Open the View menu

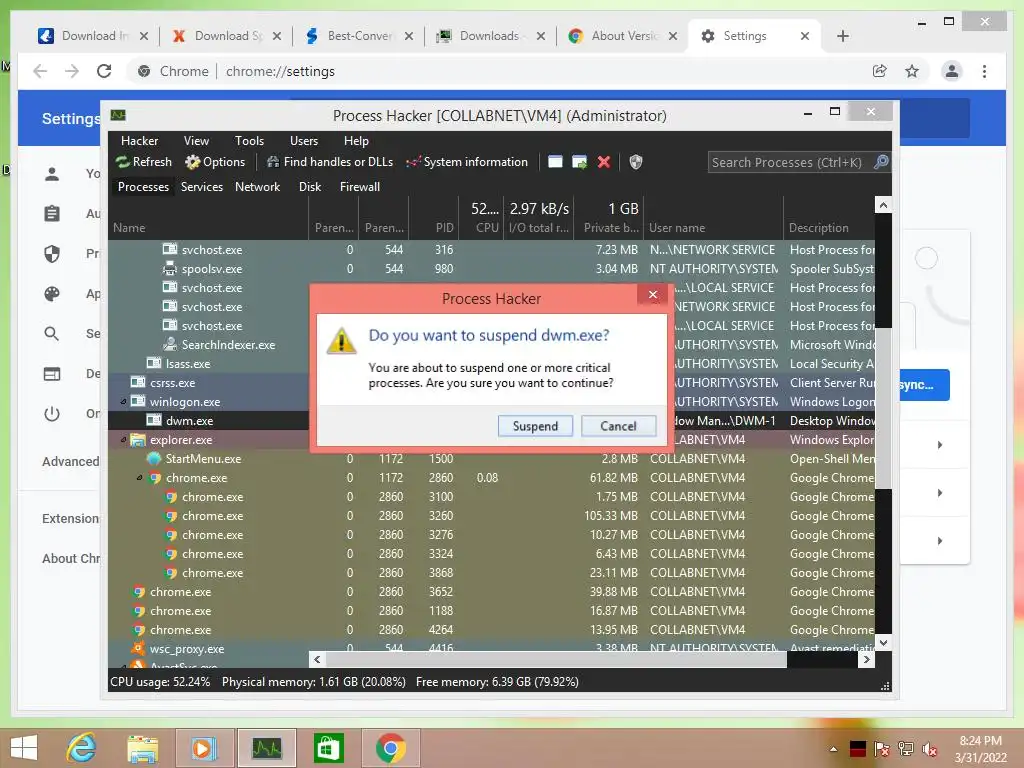196,141
